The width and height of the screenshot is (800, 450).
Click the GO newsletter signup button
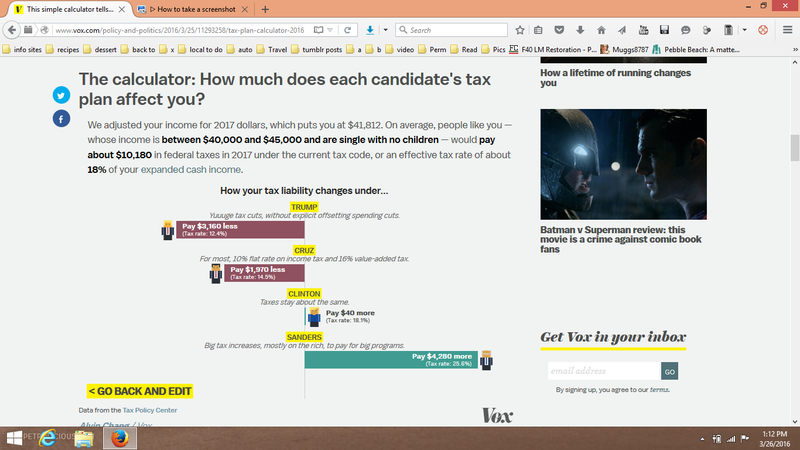point(669,371)
